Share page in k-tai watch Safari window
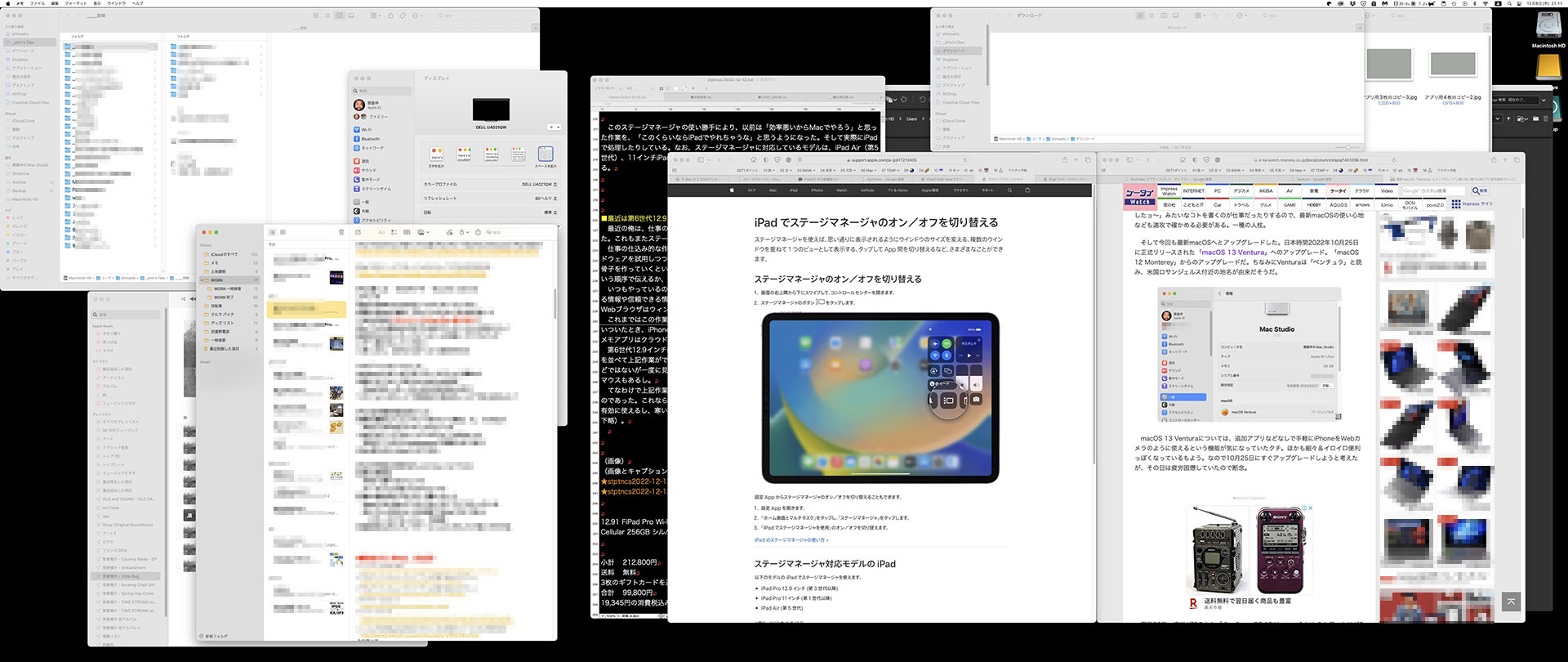 click(x=1494, y=160)
